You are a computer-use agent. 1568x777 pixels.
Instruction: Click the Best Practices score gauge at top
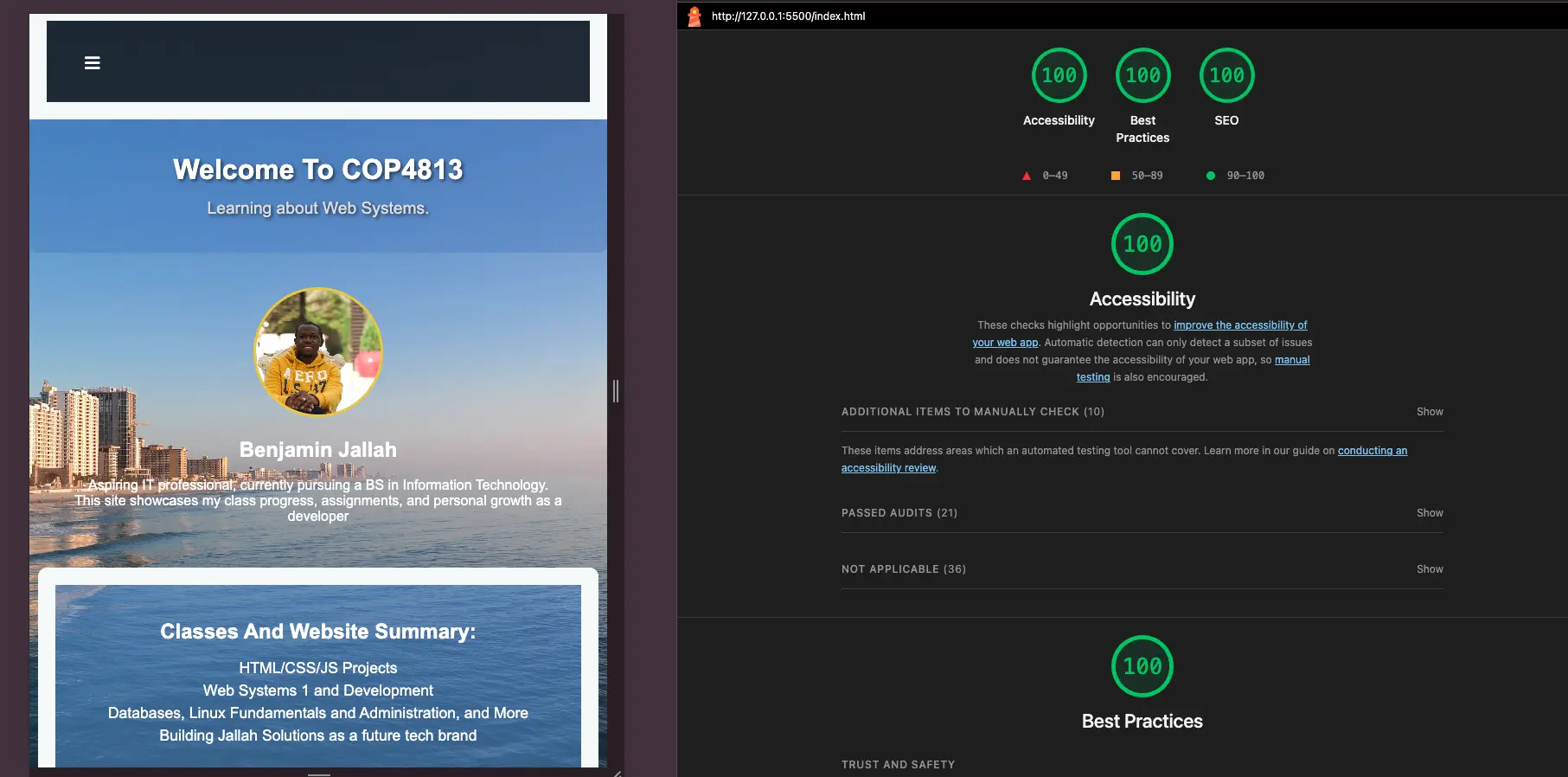click(1142, 76)
